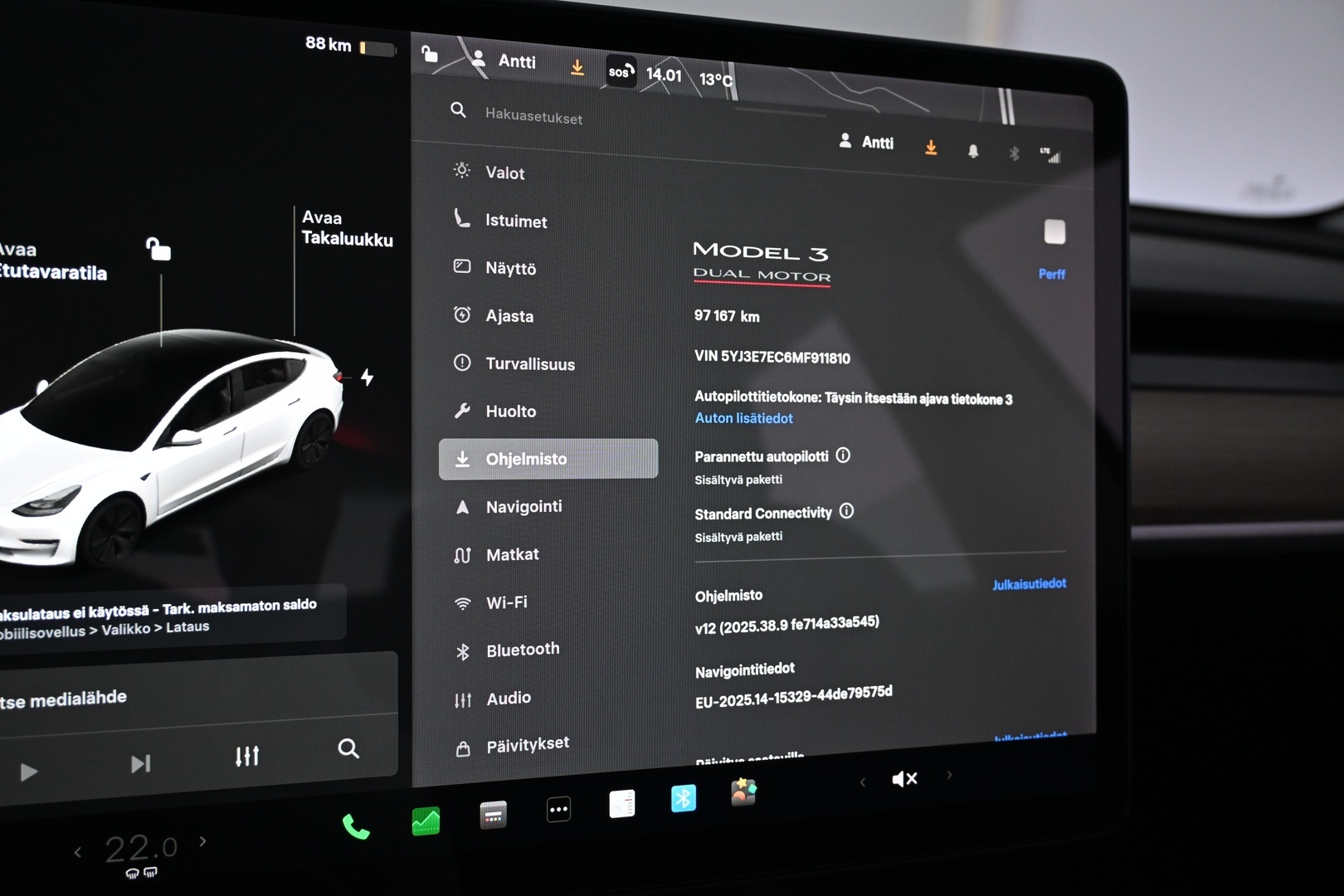Open the theater app via three-dots icon
1344x896 pixels.
(x=558, y=809)
